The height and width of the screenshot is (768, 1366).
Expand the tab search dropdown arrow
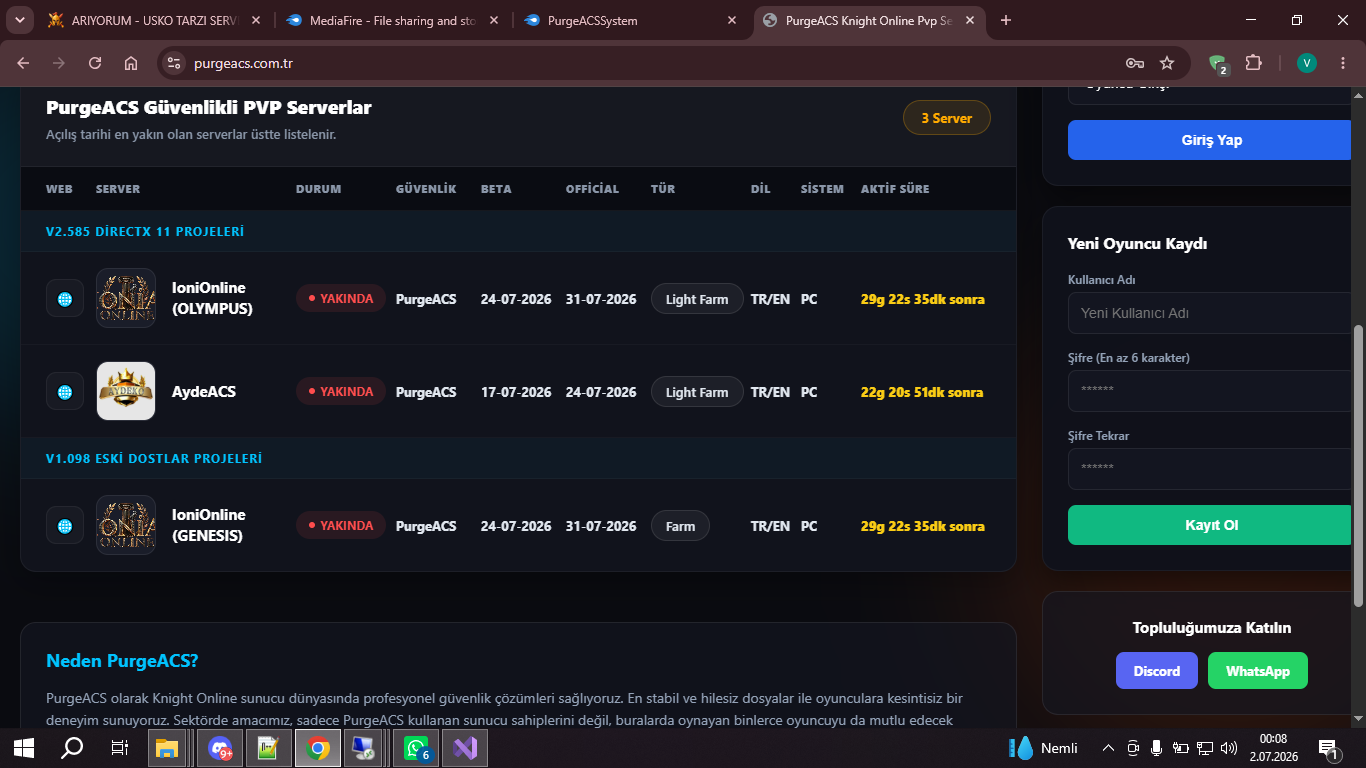[19, 20]
